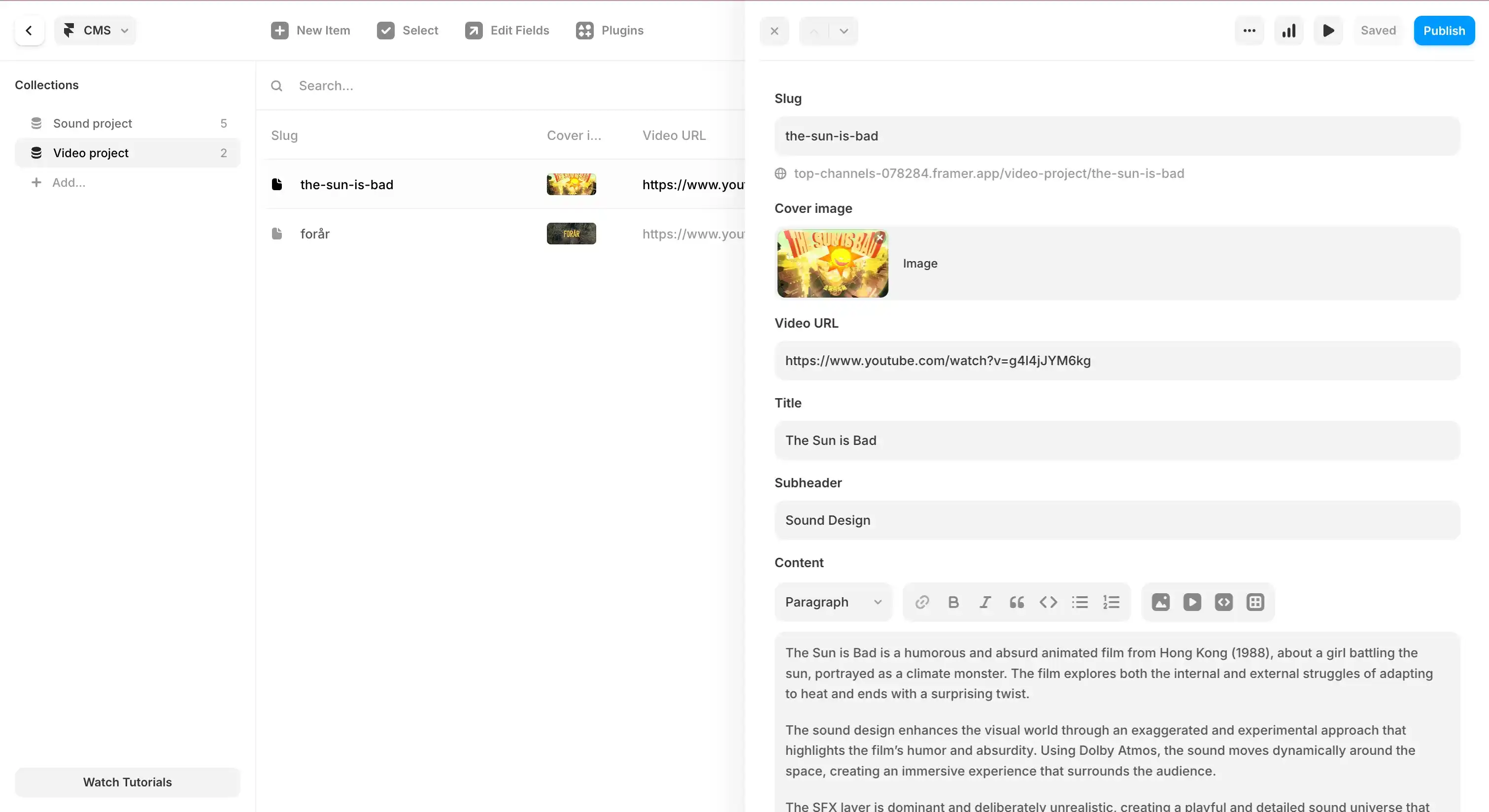This screenshot has height=812, width=1489.
Task: Insert inline code formatting icon
Action: [x=1048, y=602]
